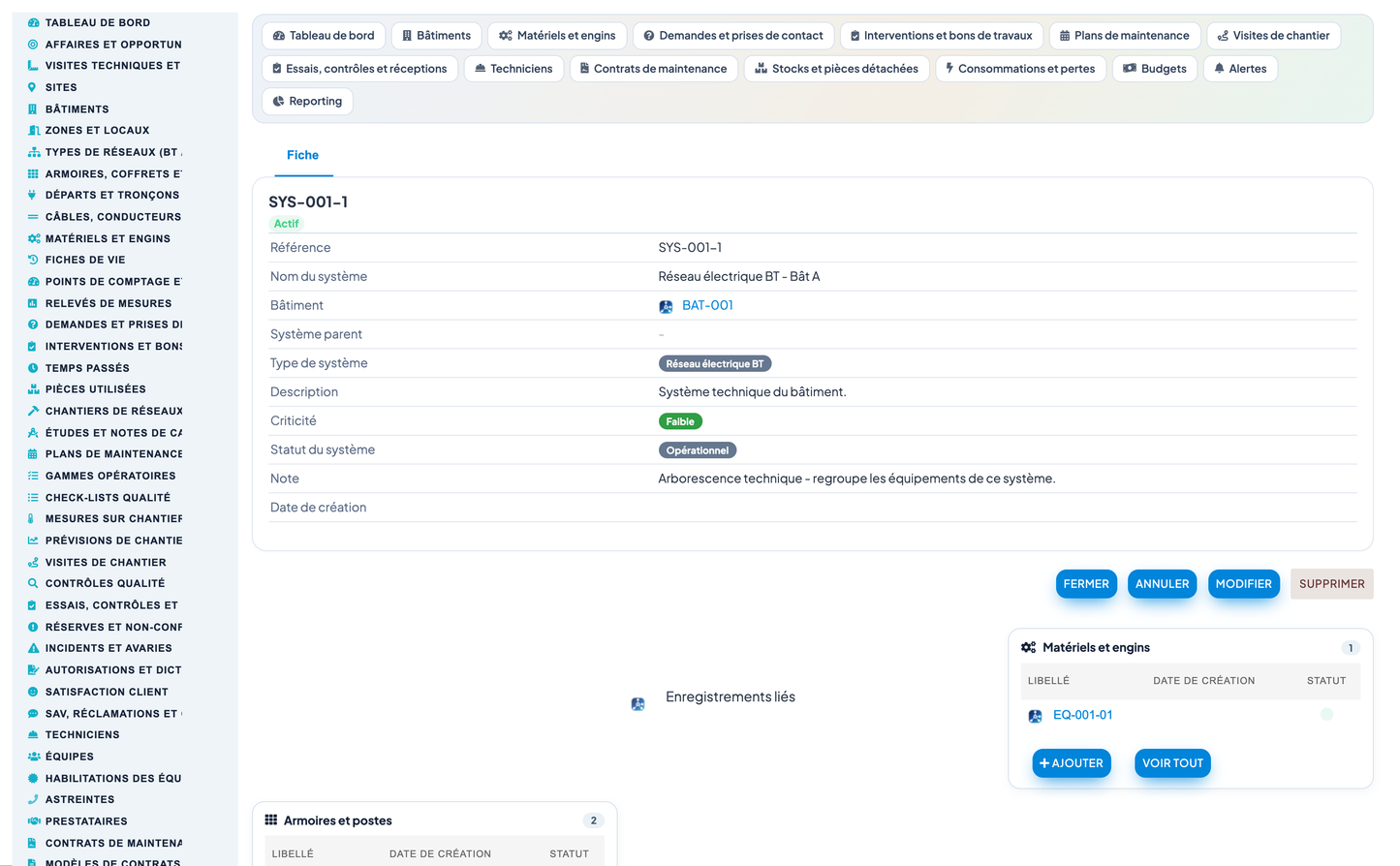The width and height of the screenshot is (1400, 866).
Task: Click the Bâtiments sidebar building icon
Action: pos(33,109)
